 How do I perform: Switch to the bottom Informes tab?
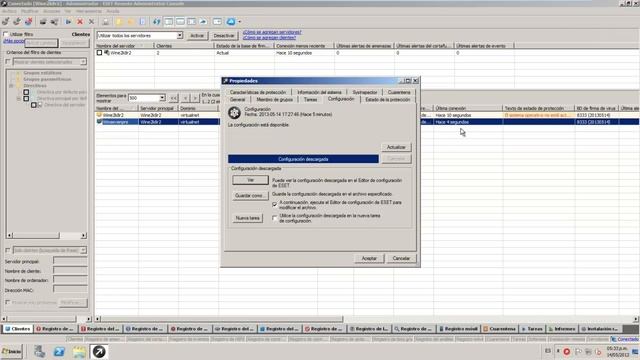(x=562, y=329)
